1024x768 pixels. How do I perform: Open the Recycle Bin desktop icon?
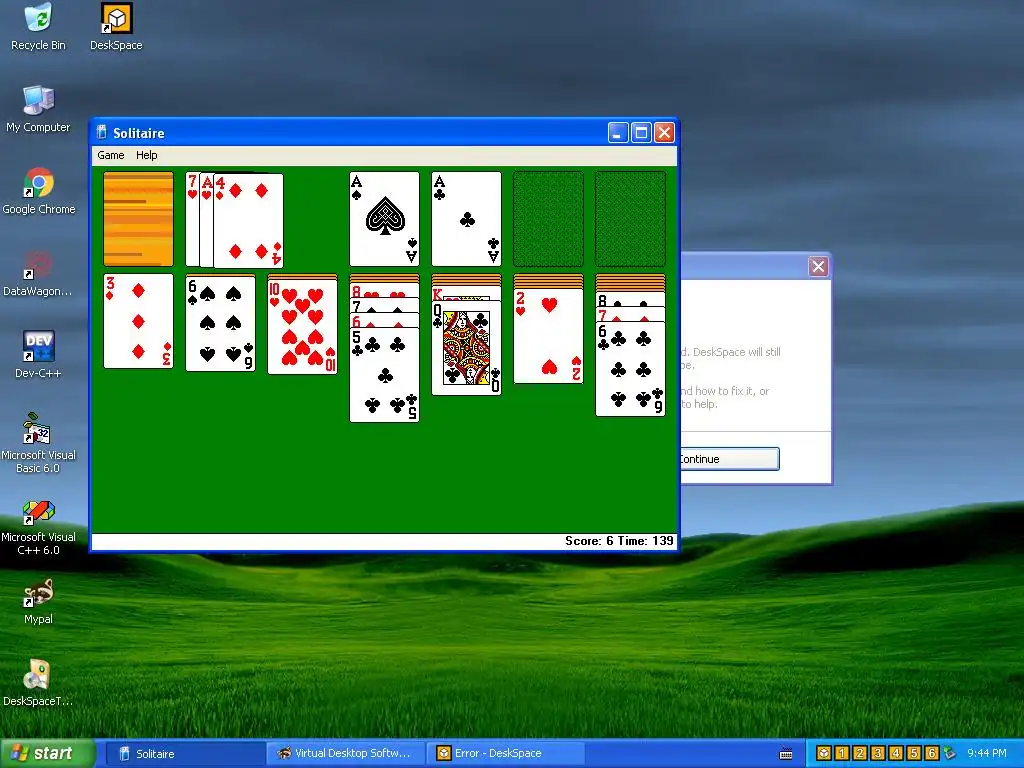point(39,27)
